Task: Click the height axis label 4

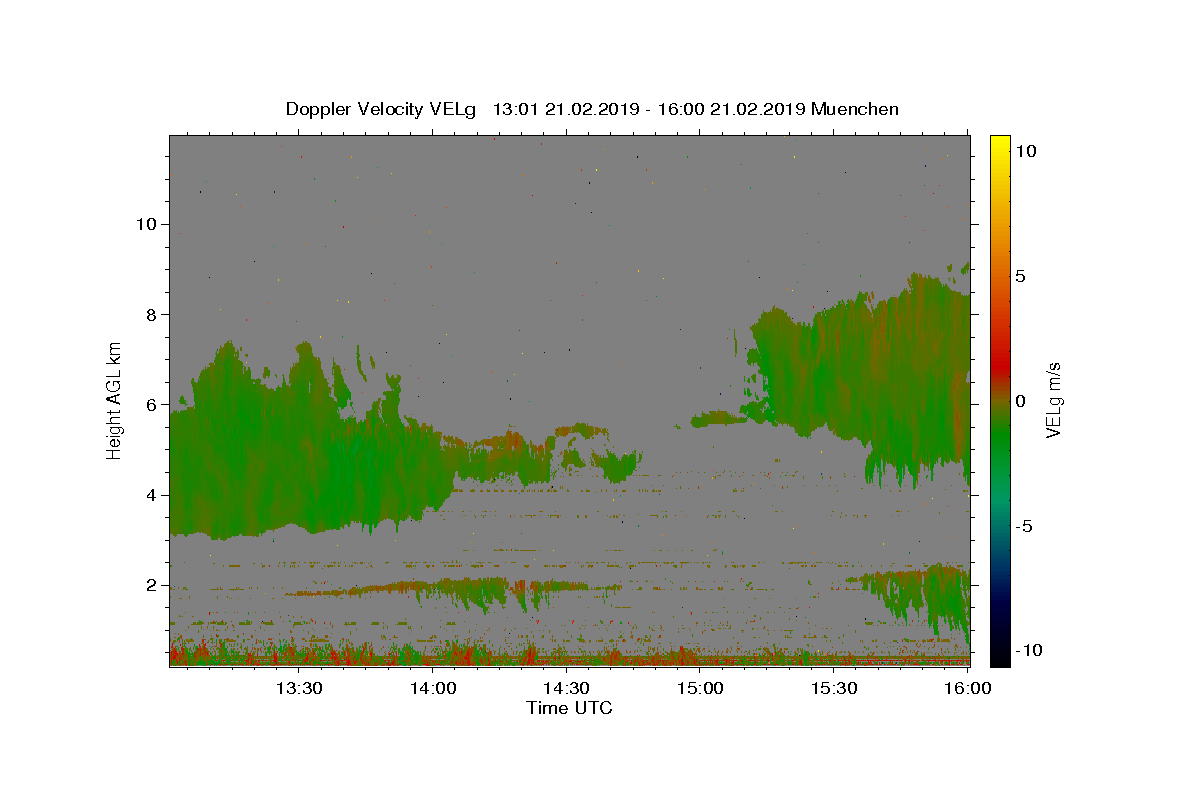Action: point(152,495)
